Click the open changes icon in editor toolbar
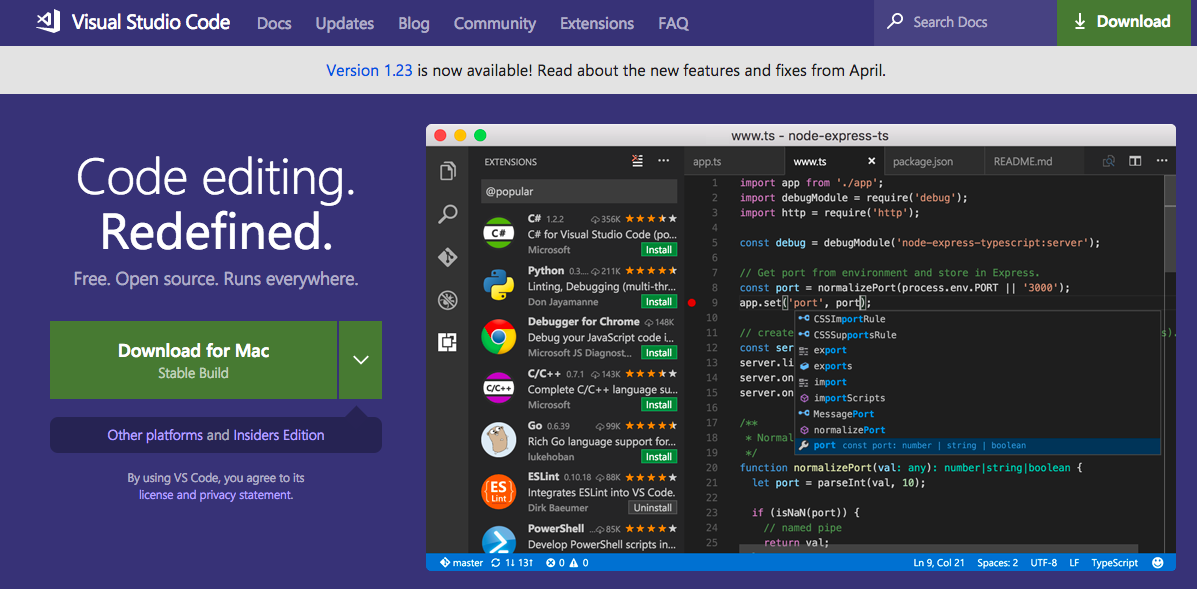Image resolution: width=1197 pixels, height=589 pixels. click(1109, 161)
